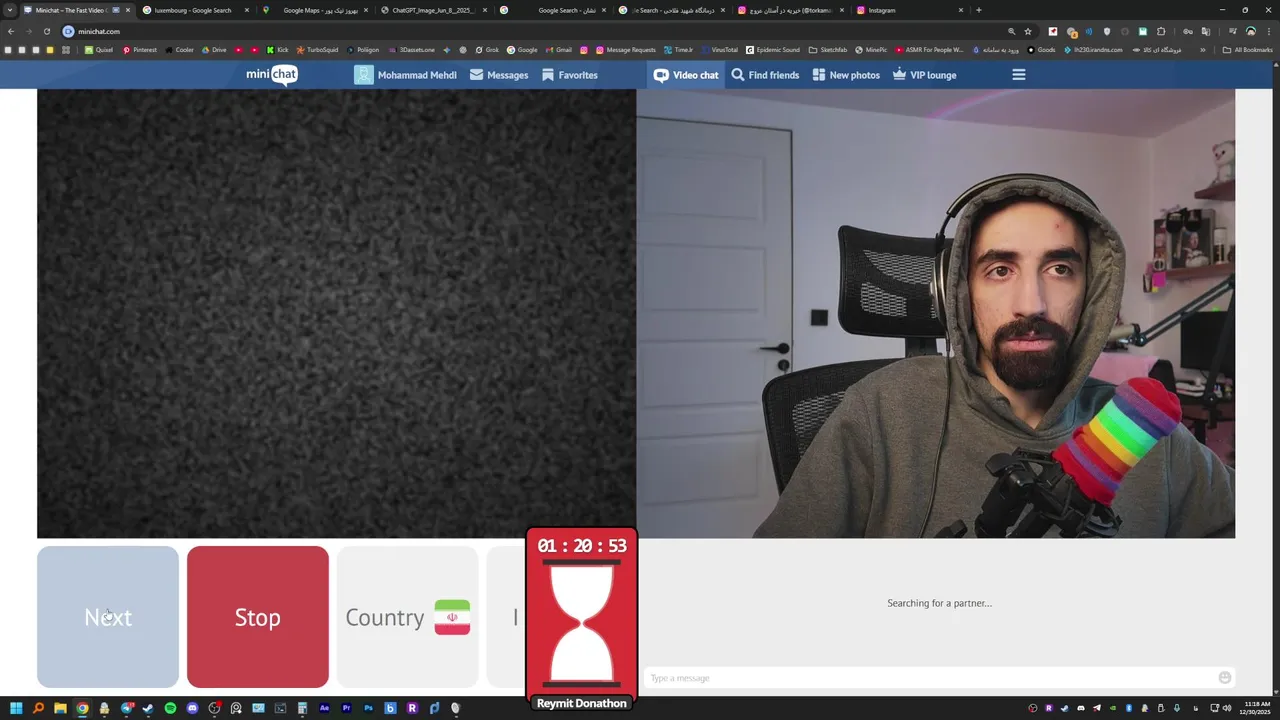Open the TurboSquid bookmark
Viewport: 1280px width, 720px height.
coord(317,50)
